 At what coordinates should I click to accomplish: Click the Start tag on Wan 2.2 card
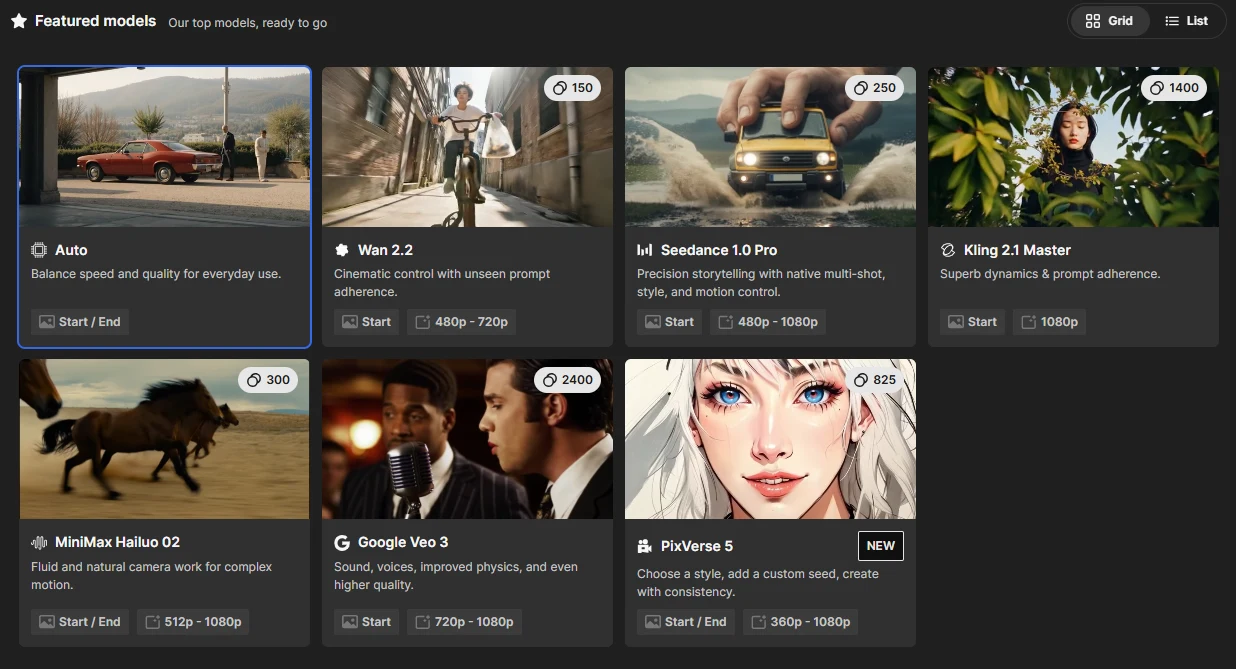(366, 322)
